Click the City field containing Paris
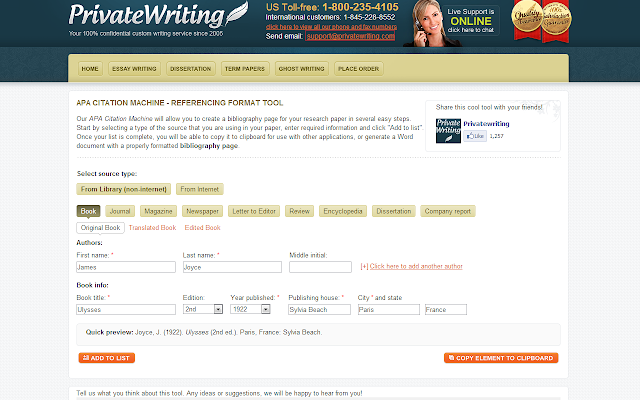The image size is (640, 400). point(389,309)
